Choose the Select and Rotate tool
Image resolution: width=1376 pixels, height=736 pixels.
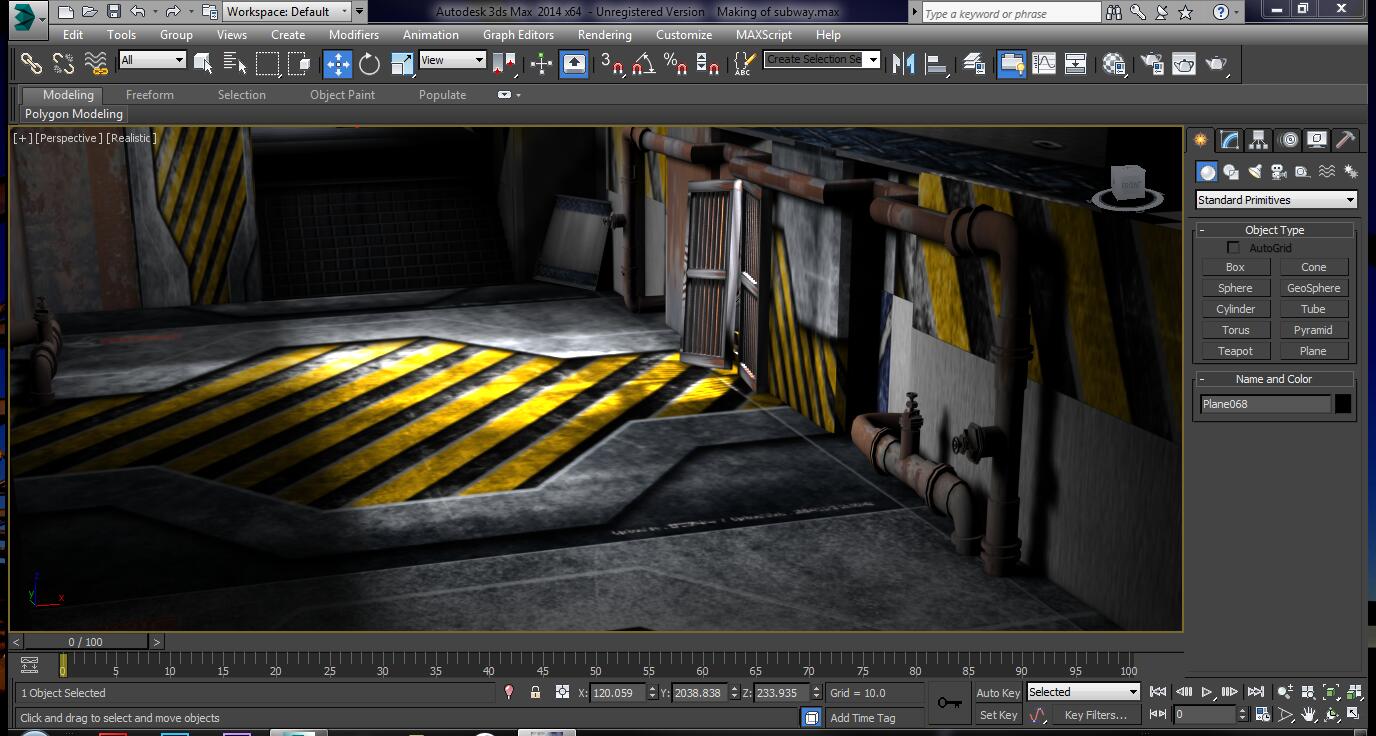click(369, 64)
